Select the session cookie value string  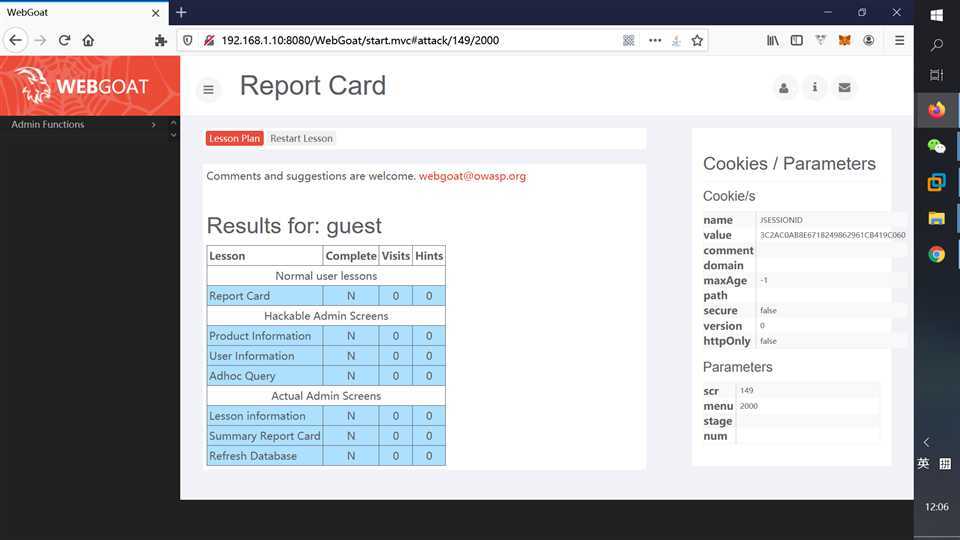tap(832, 235)
